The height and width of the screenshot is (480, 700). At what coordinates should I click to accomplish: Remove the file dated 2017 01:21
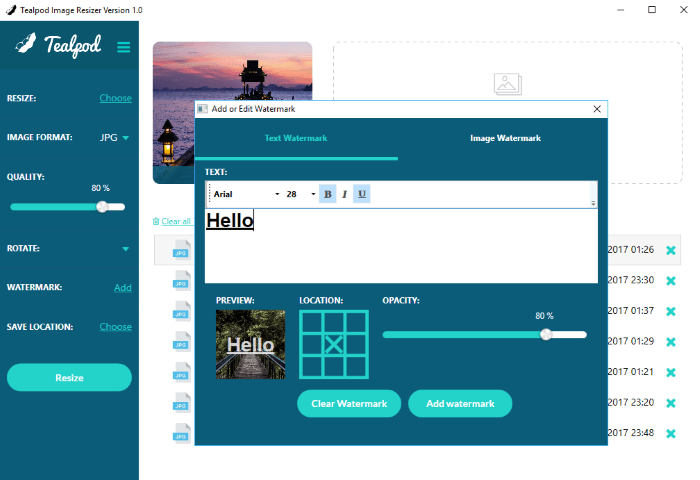coord(671,372)
